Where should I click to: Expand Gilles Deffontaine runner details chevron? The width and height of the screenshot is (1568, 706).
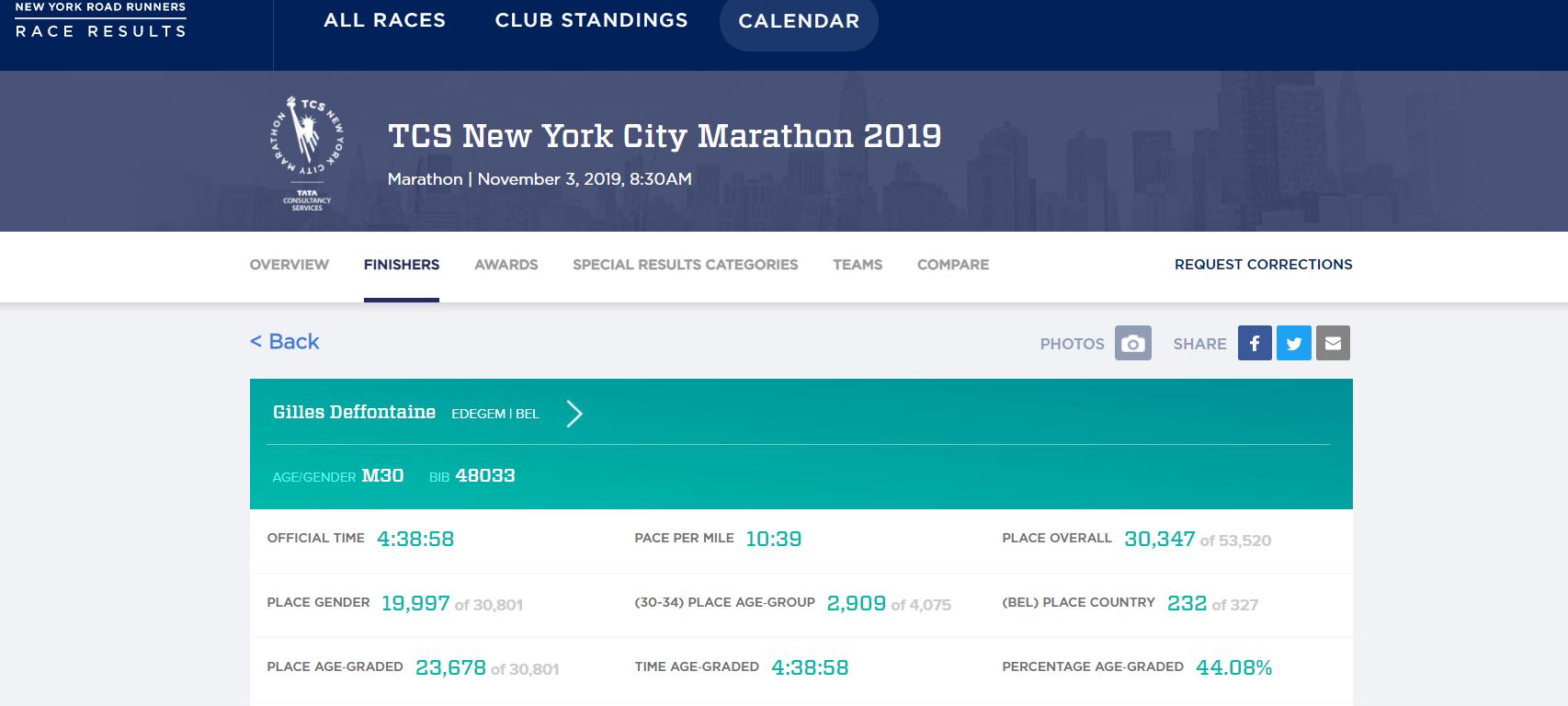coord(574,414)
